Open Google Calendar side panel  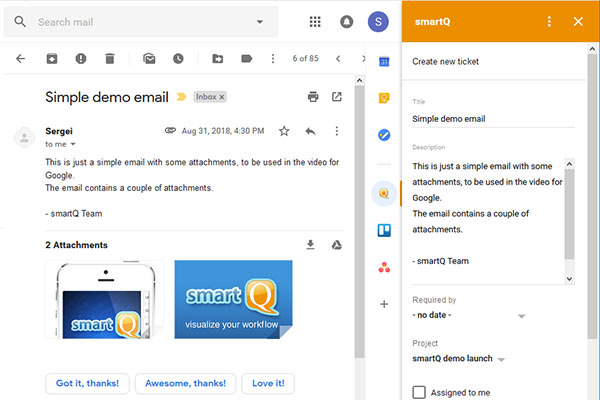pos(384,61)
